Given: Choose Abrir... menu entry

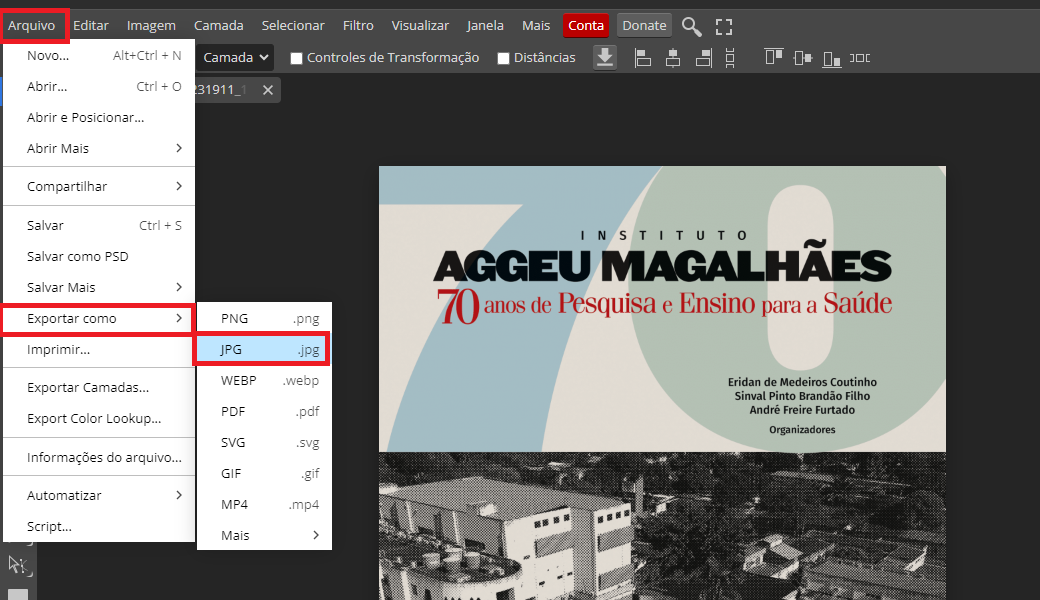Looking at the screenshot, I should click(99, 87).
